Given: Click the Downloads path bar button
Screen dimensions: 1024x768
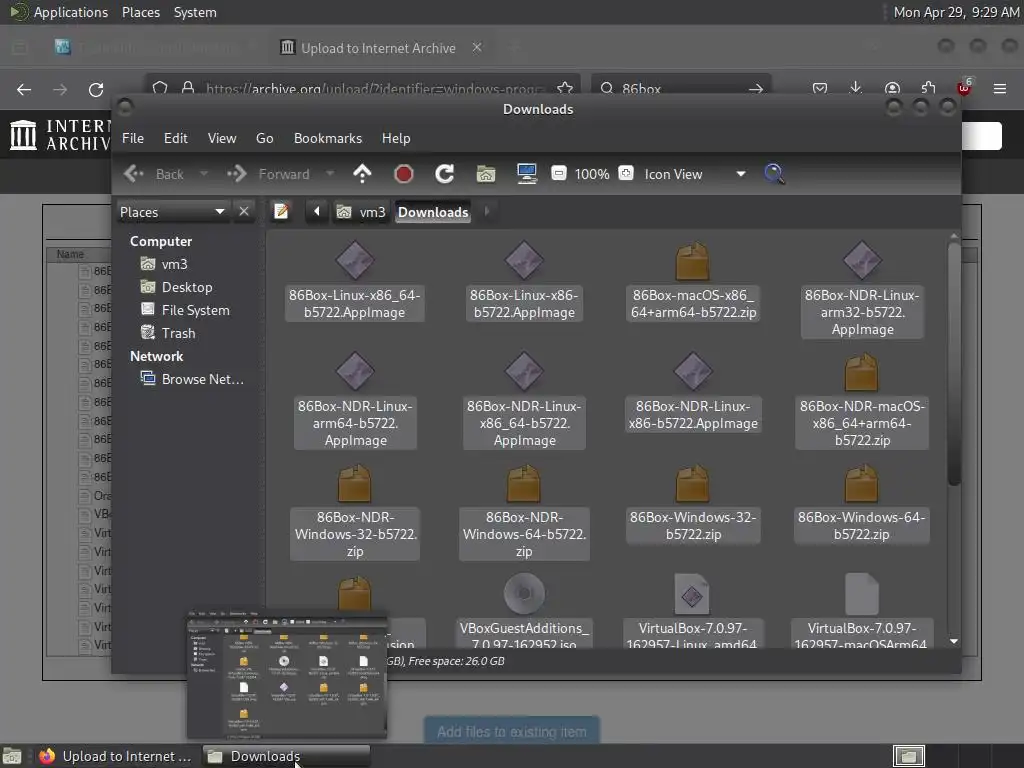Looking at the screenshot, I should tap(433, 212).
